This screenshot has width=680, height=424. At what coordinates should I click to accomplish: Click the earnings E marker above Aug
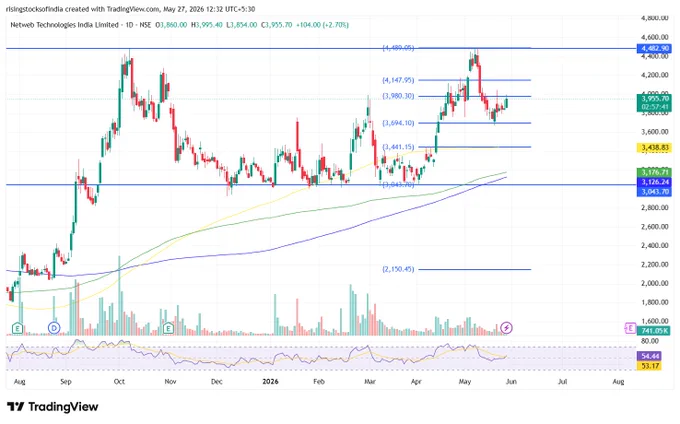click(17, 328)
